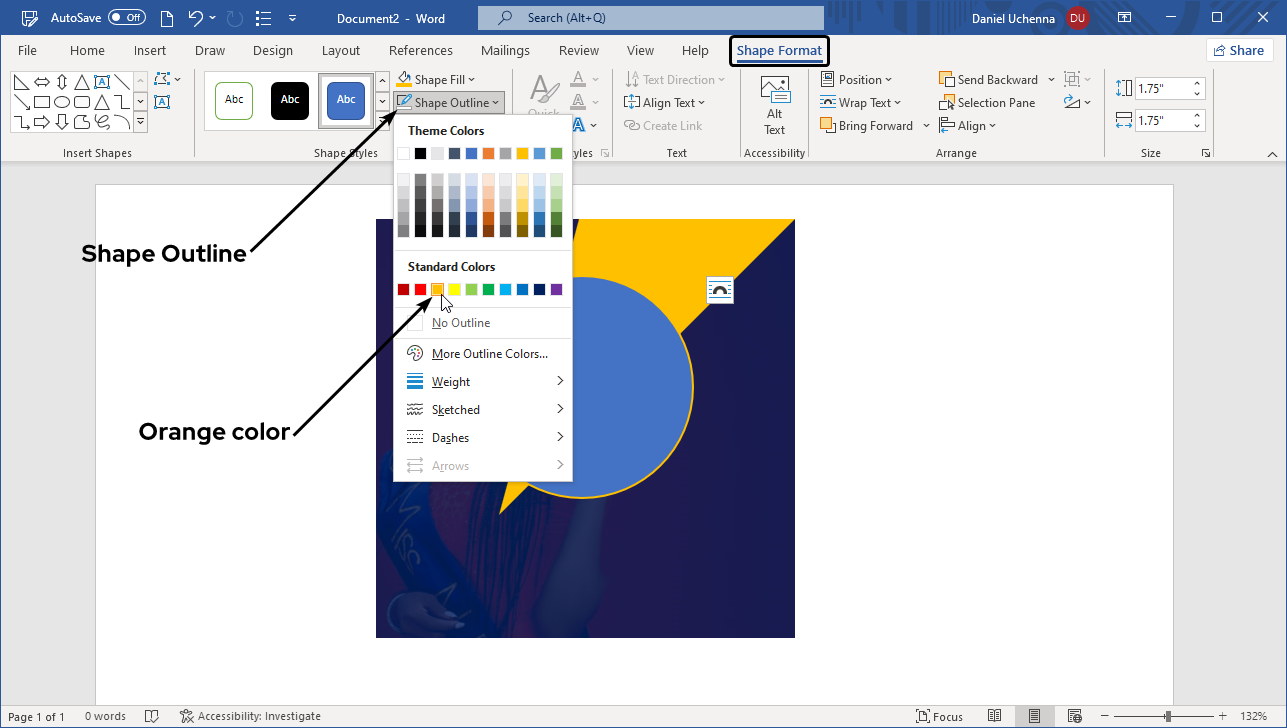Select the No Outline option

pyautogui.click(x=460, y=323)
